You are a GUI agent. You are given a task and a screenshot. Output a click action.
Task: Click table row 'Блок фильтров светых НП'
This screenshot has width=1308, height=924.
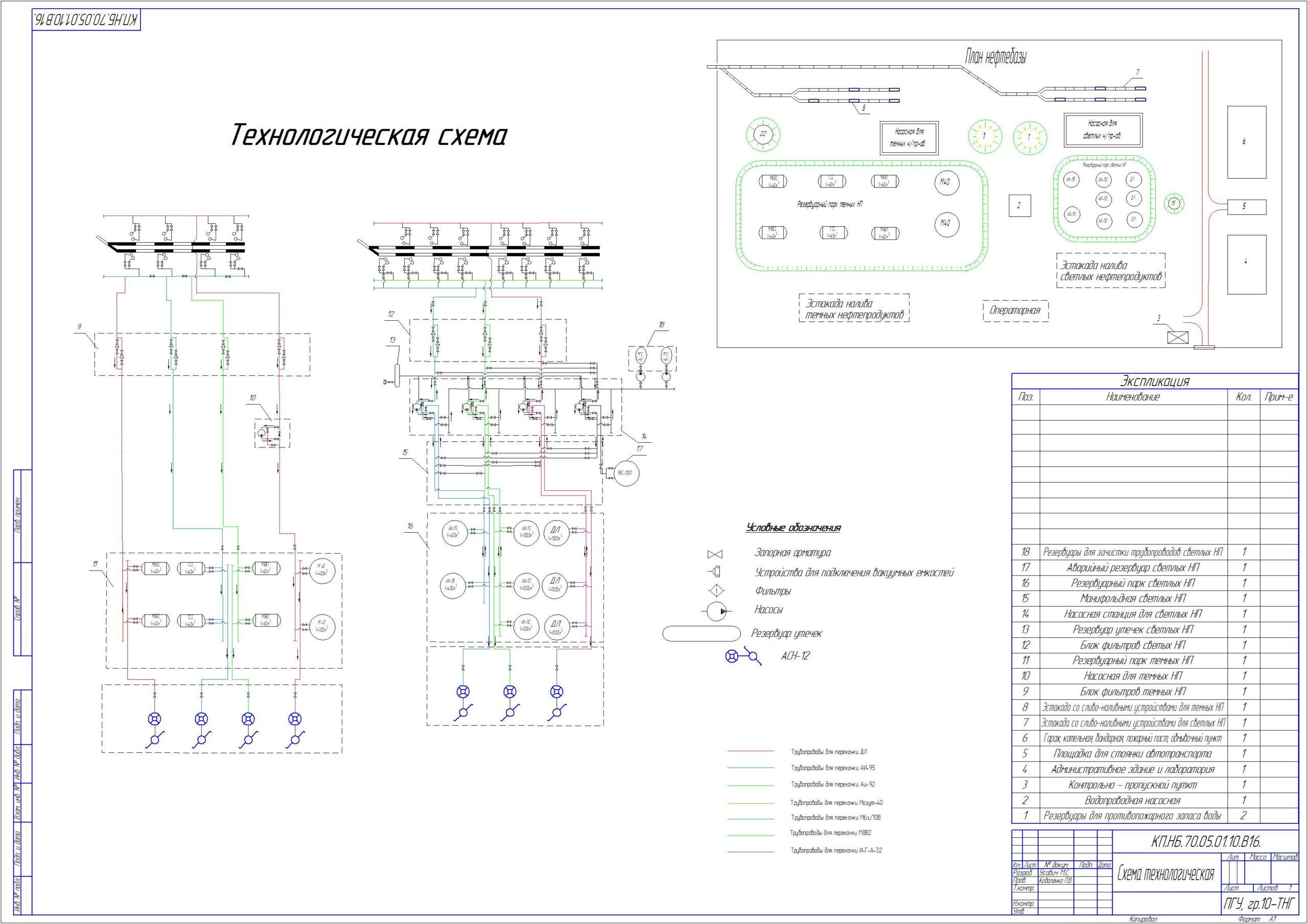tap(1155, 645)
